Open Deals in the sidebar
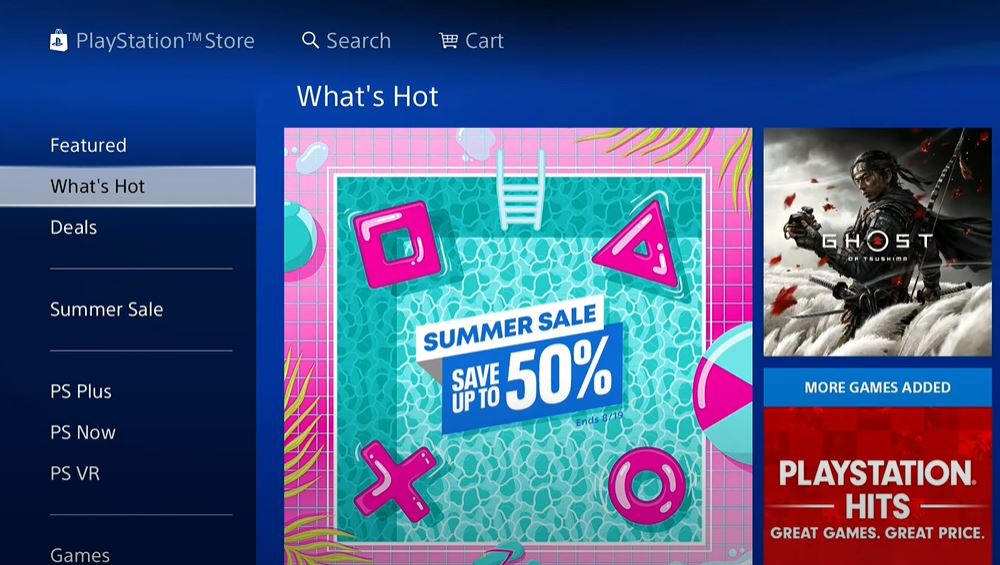The width and height of the screenshot is (1000, 565). [x=73, y=228]
